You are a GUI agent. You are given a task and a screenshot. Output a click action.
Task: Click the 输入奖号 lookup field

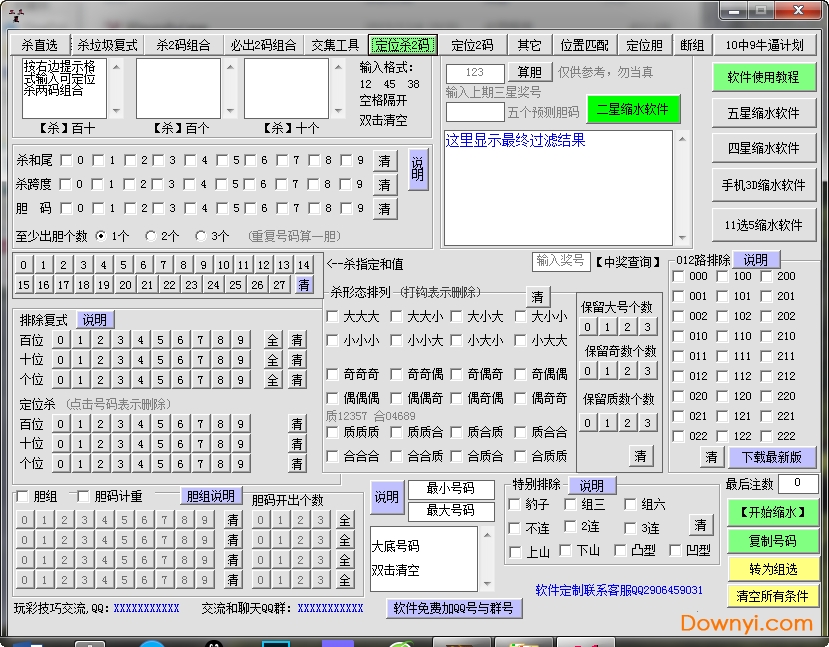point(560,261)
